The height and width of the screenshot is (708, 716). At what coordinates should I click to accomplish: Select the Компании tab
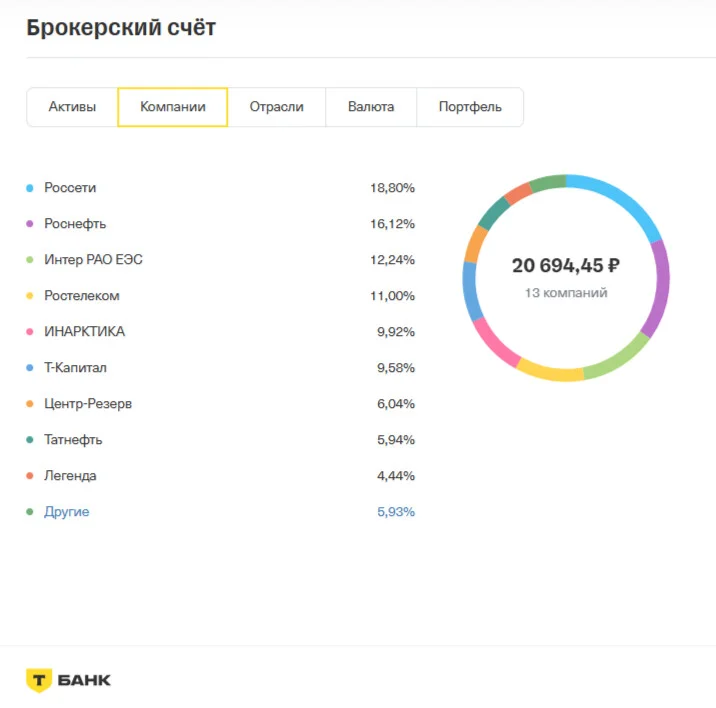point(173,107)
